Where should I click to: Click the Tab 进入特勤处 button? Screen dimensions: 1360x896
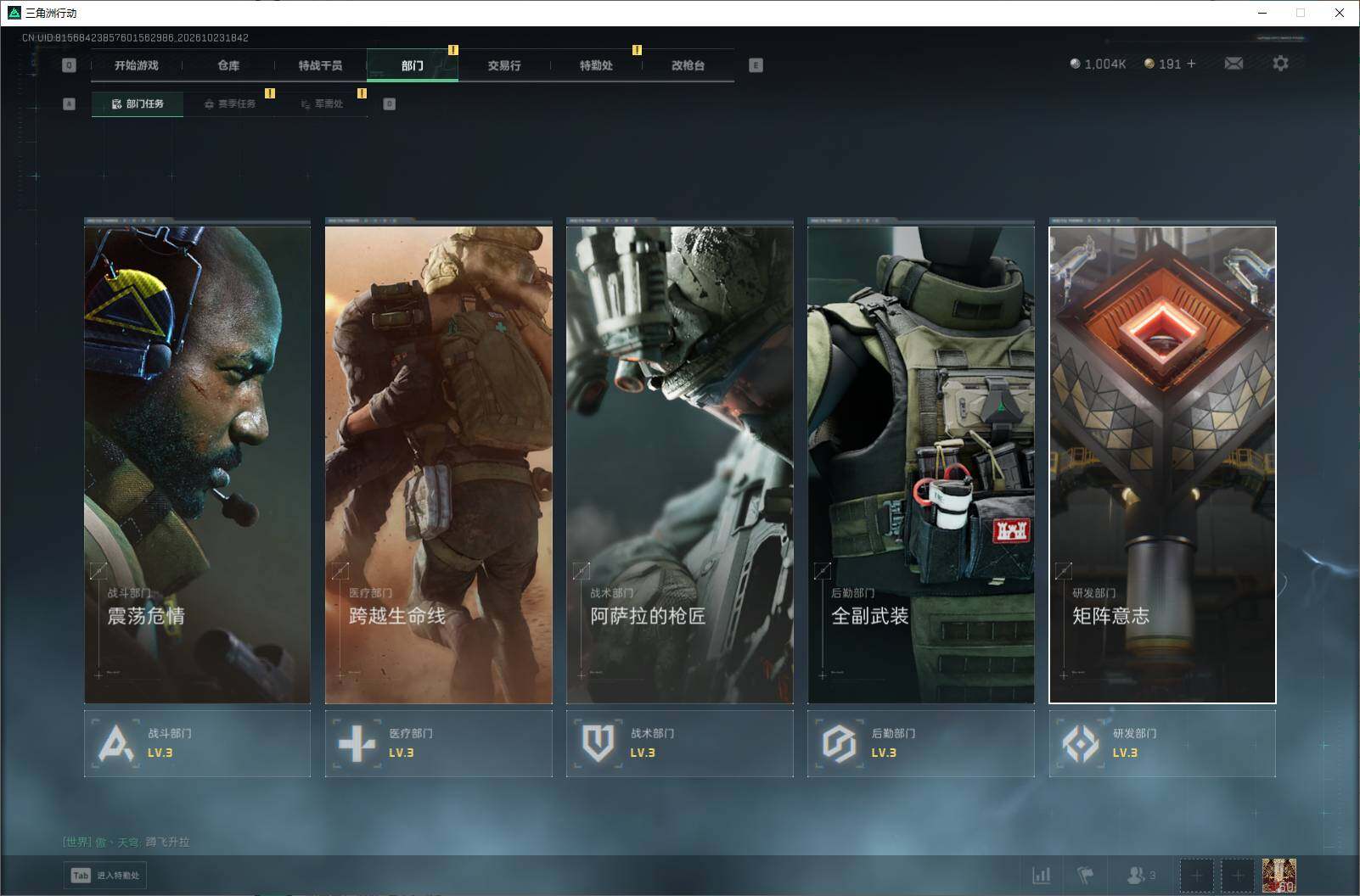pyautogui.click(x=105, y=875)
